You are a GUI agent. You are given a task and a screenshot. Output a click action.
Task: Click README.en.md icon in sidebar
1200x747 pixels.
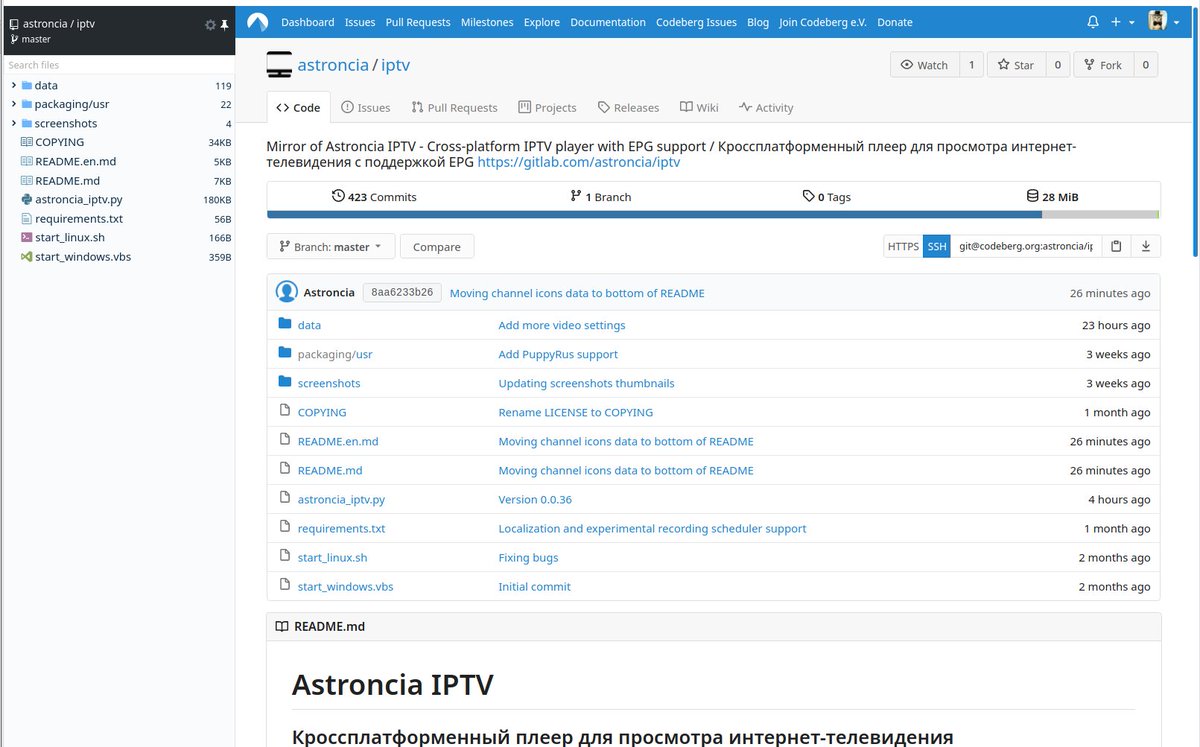[26, 161]
